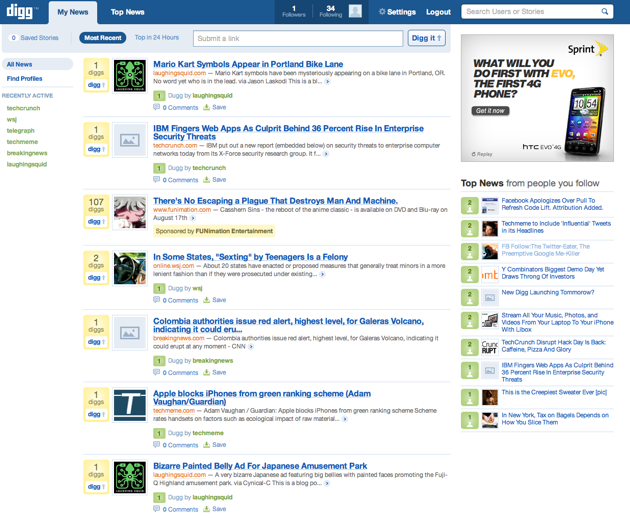The width and height of the screenshot is (630, 518).
Task: Open comments on Apple blocks iPhones story
Action: click(x=176, y=445)
